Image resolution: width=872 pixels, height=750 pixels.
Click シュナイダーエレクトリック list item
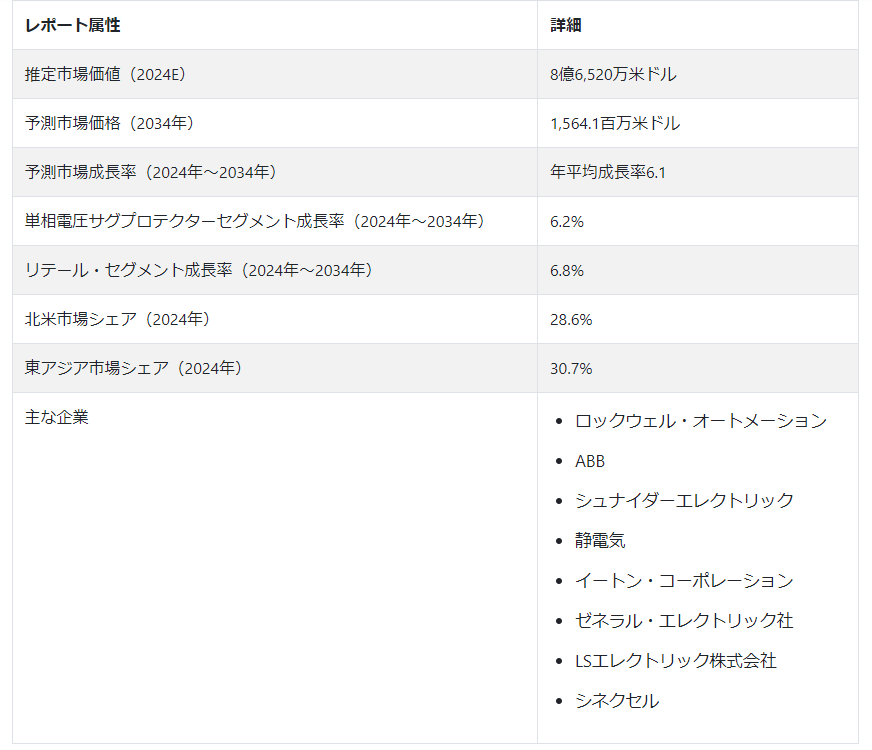[x=684, y=500]
